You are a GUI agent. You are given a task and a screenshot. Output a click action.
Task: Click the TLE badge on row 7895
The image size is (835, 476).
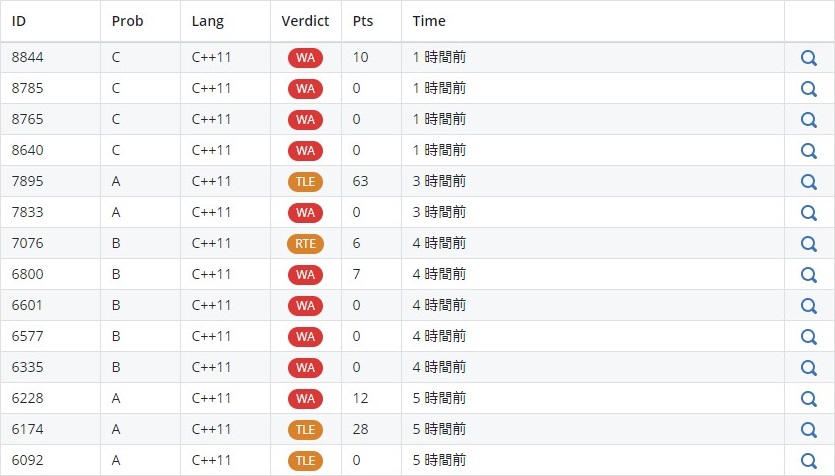[305, 182]
